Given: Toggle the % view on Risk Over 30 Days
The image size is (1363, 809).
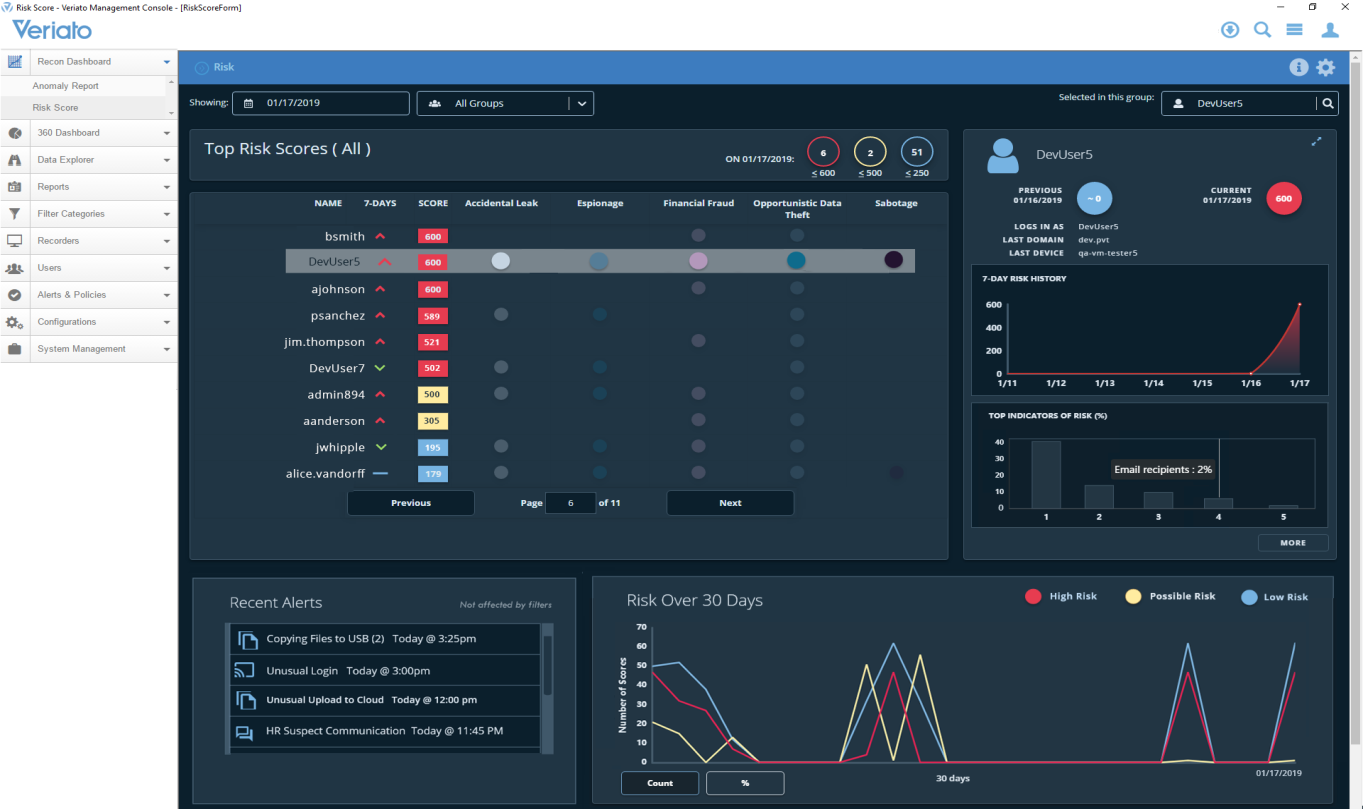Looking at the screenshot, I should [x=744, y=783].
